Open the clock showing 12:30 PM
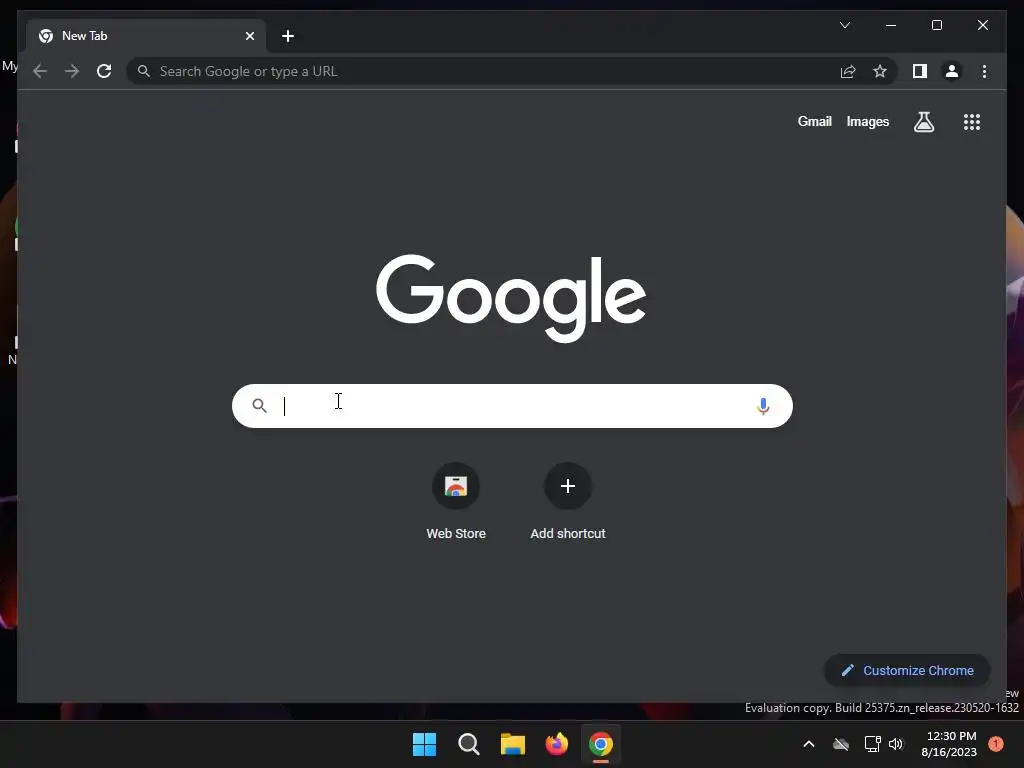 pos(949,744)
